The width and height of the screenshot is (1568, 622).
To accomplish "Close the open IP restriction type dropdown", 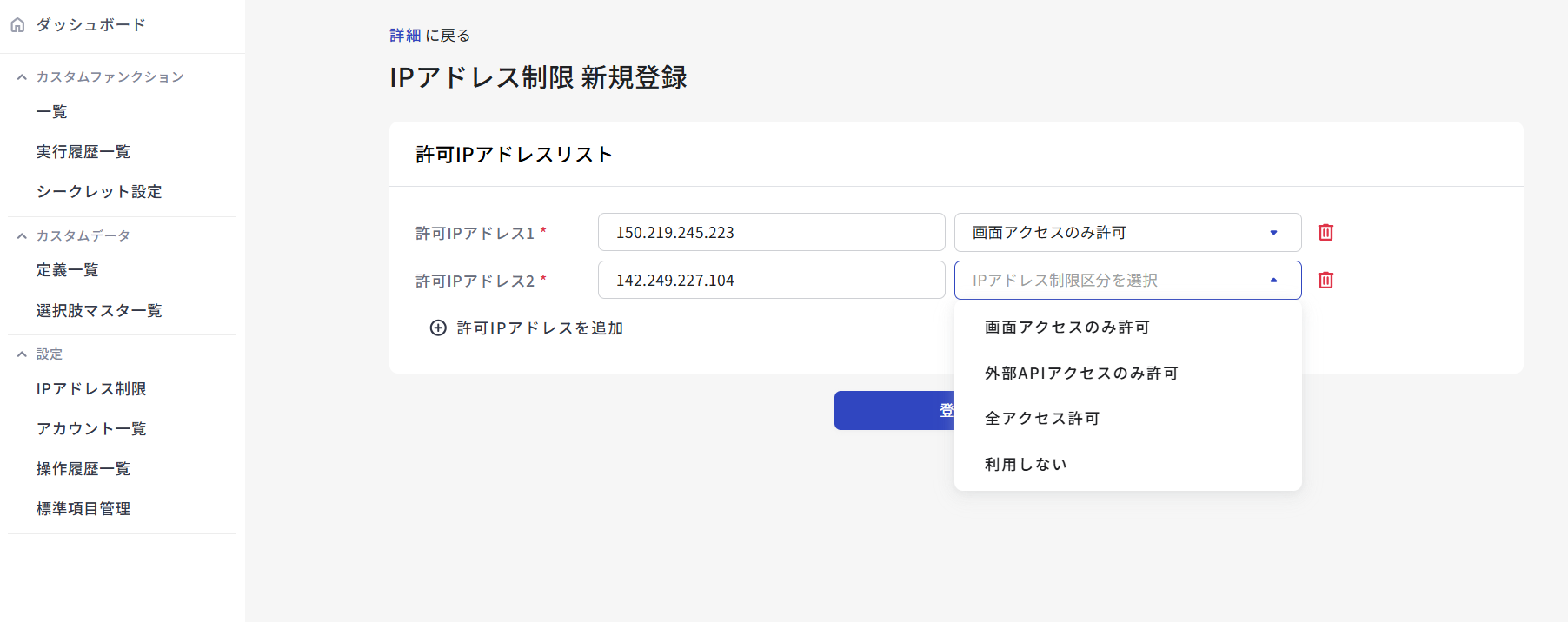I will tap(1272, 280).
